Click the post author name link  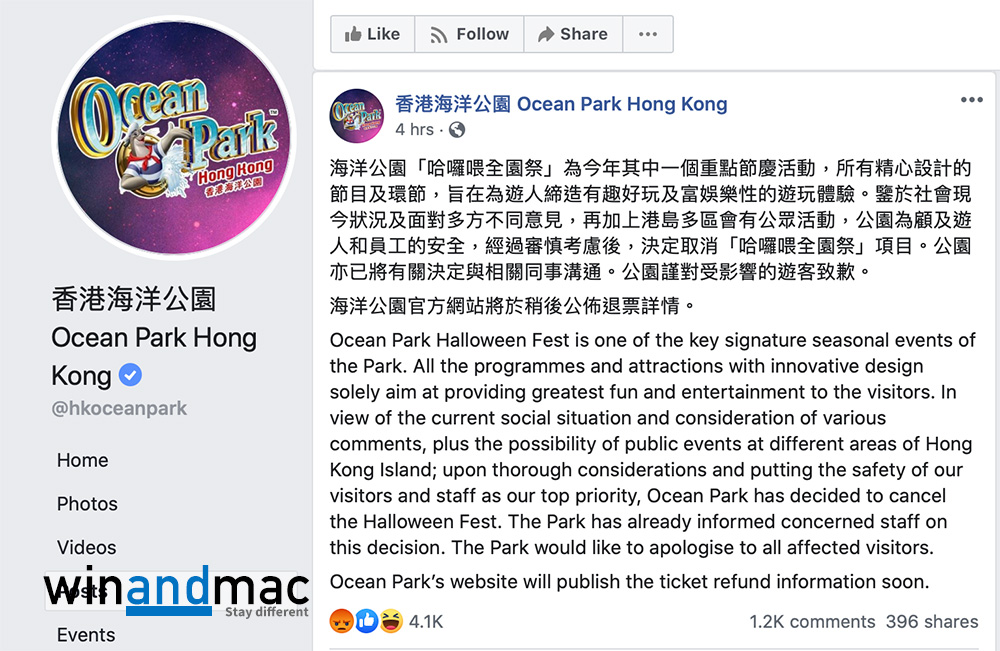[561, 104]
